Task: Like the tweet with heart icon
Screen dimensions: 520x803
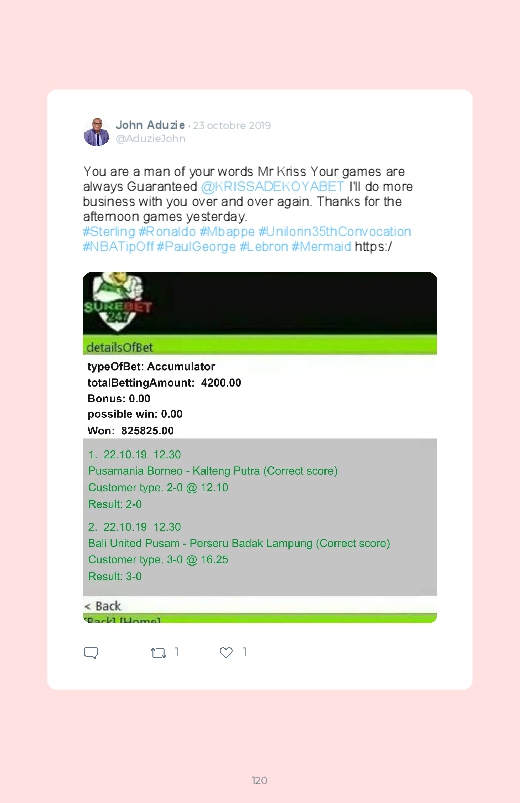Action: 226,652
